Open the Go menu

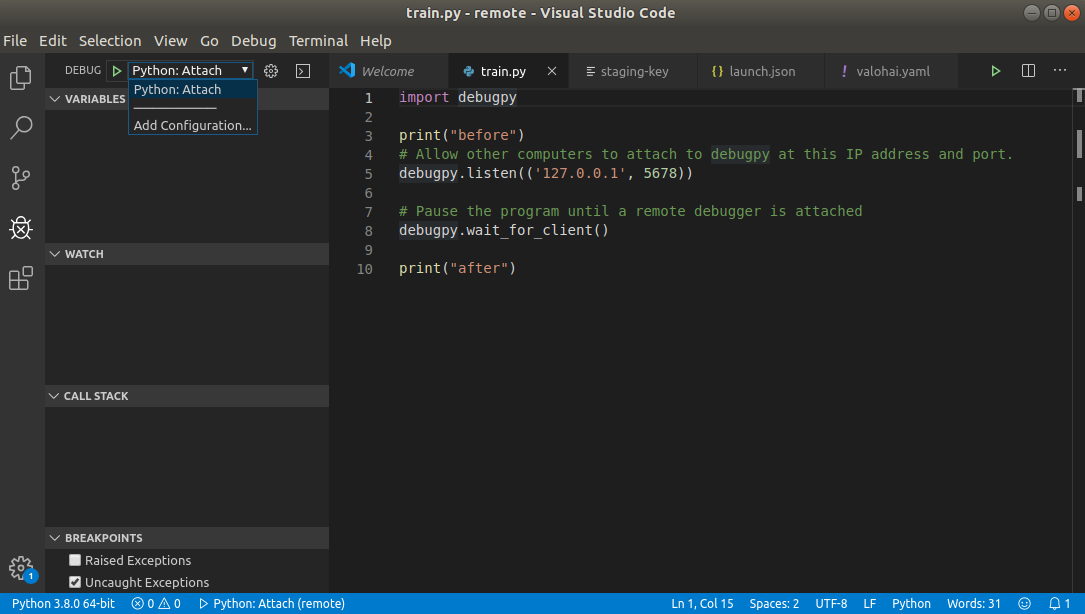[x=209, y=41]
